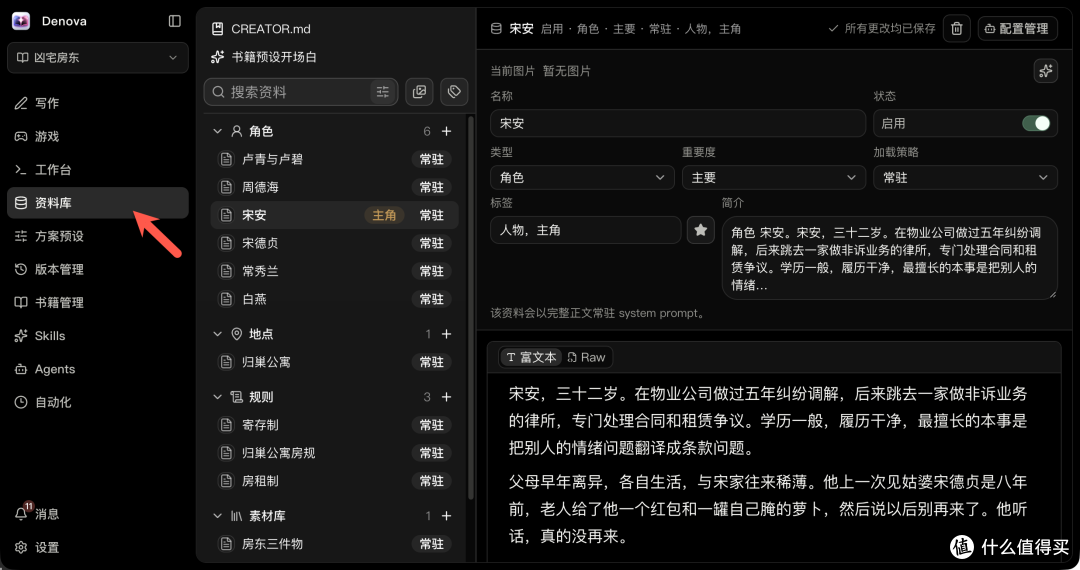
Task: Select 宋安 in the character list
Action: 334,215
